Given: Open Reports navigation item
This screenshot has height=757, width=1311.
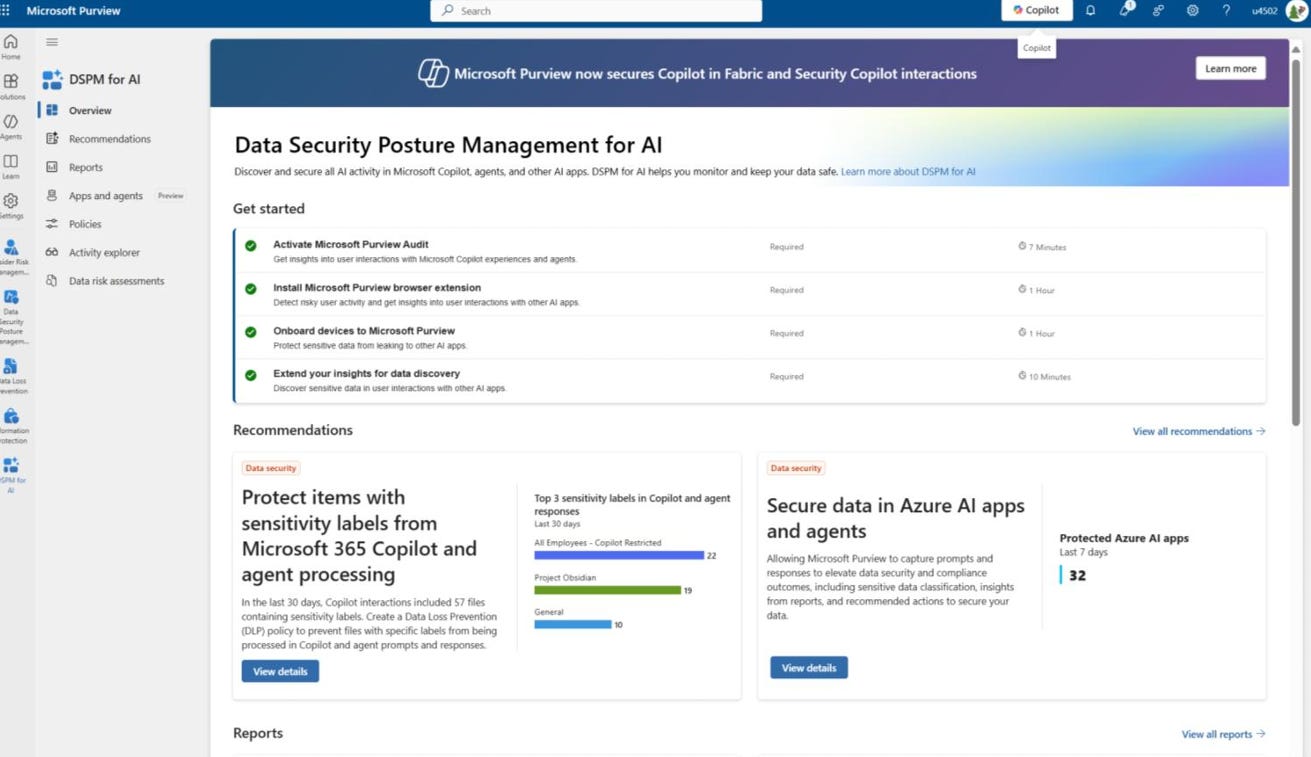Looking at the screenshot, I should (x=85, y=167).
